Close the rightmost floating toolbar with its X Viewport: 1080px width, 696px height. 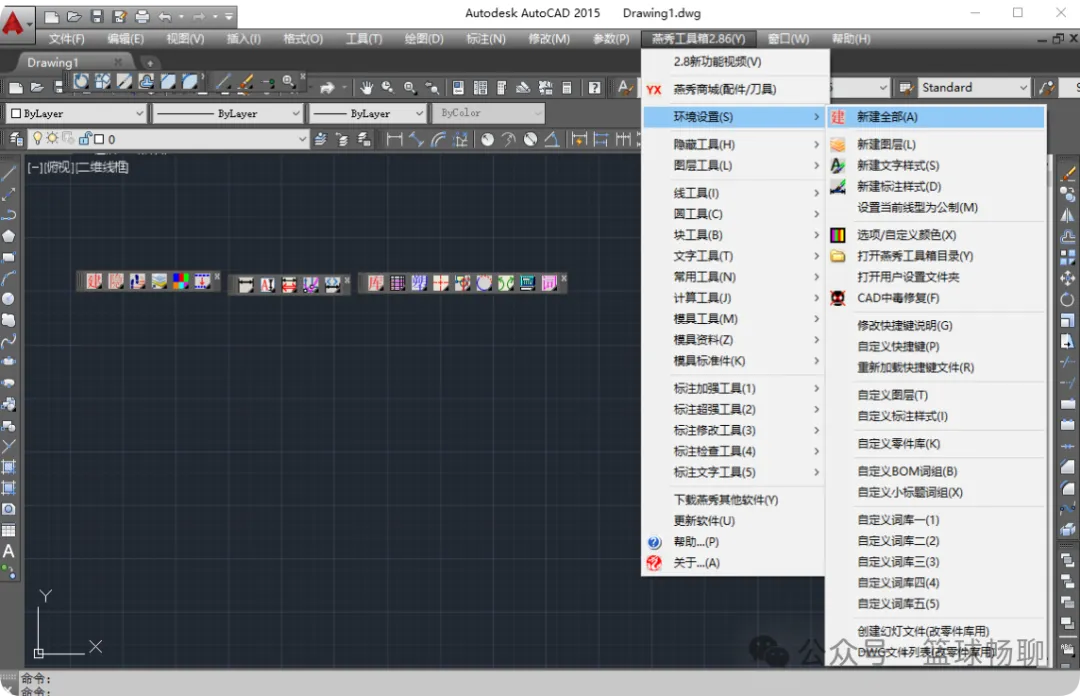click(563, 278)
